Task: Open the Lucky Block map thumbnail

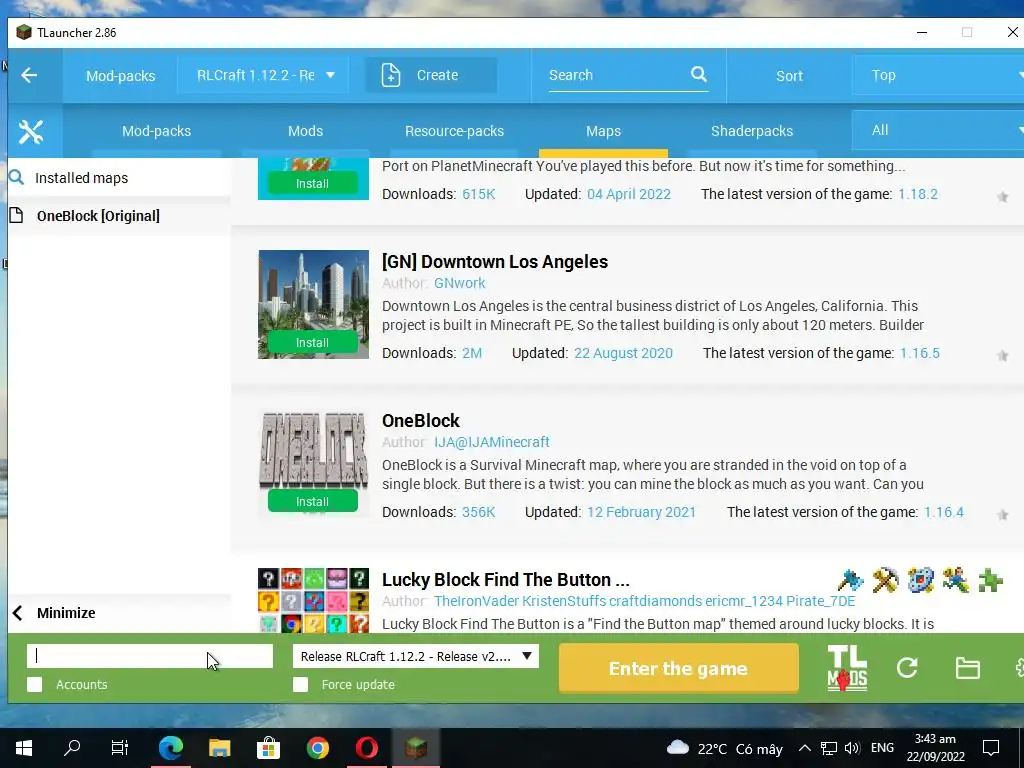Action: click(313, 600)
